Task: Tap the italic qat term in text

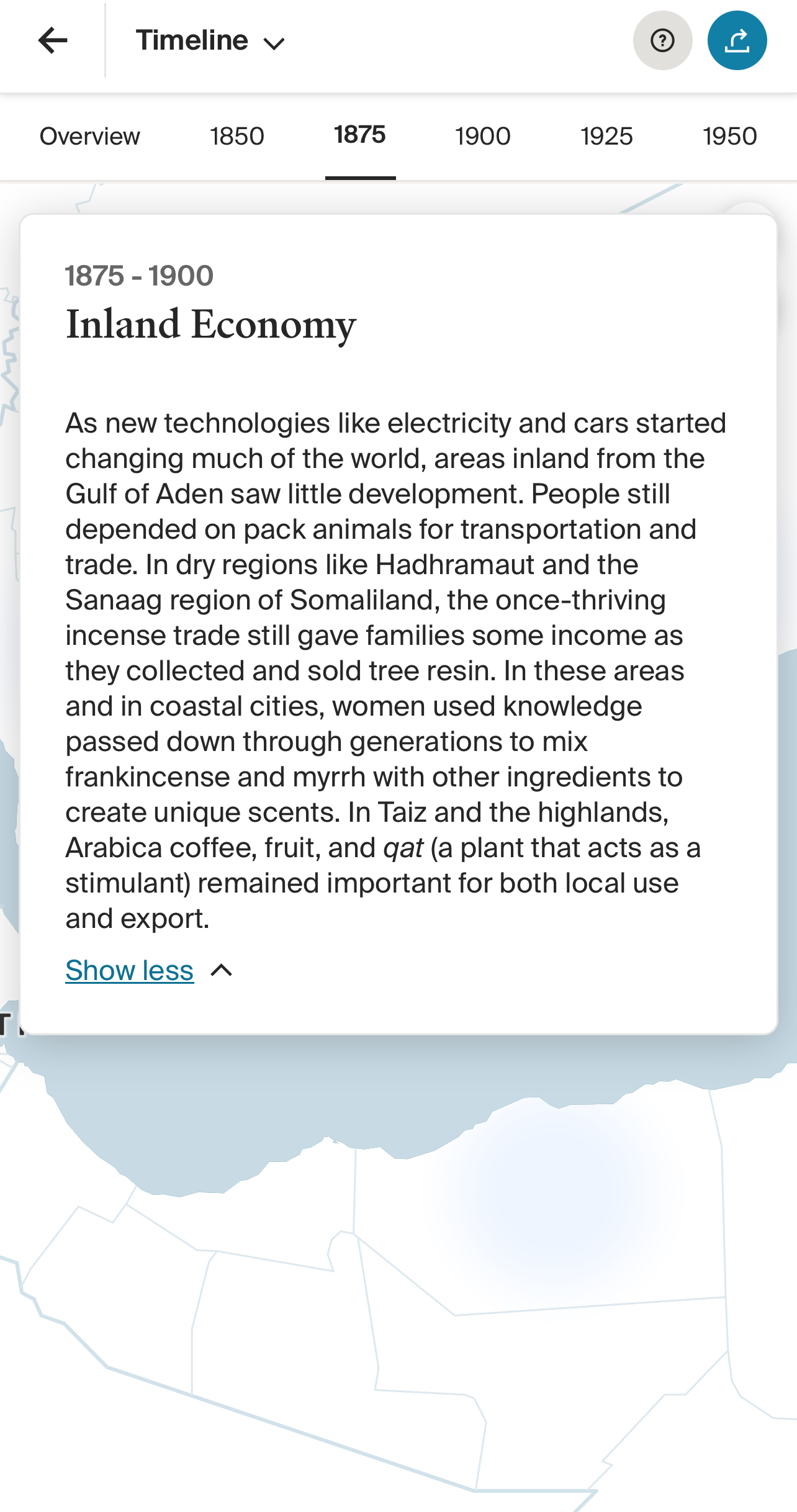Action: coord(403,848)
